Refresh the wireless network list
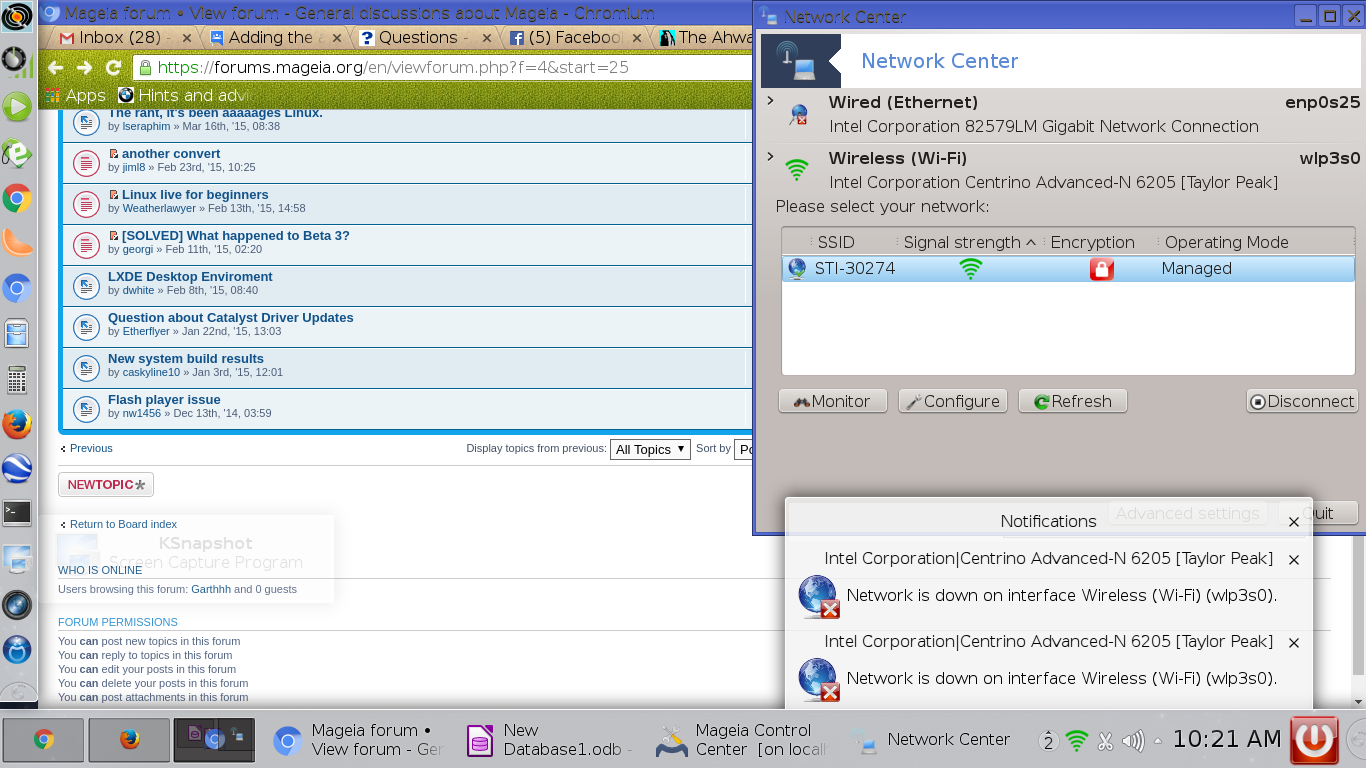The height and width of the screenshot is (768, 1366). (x=1072, y=401)
